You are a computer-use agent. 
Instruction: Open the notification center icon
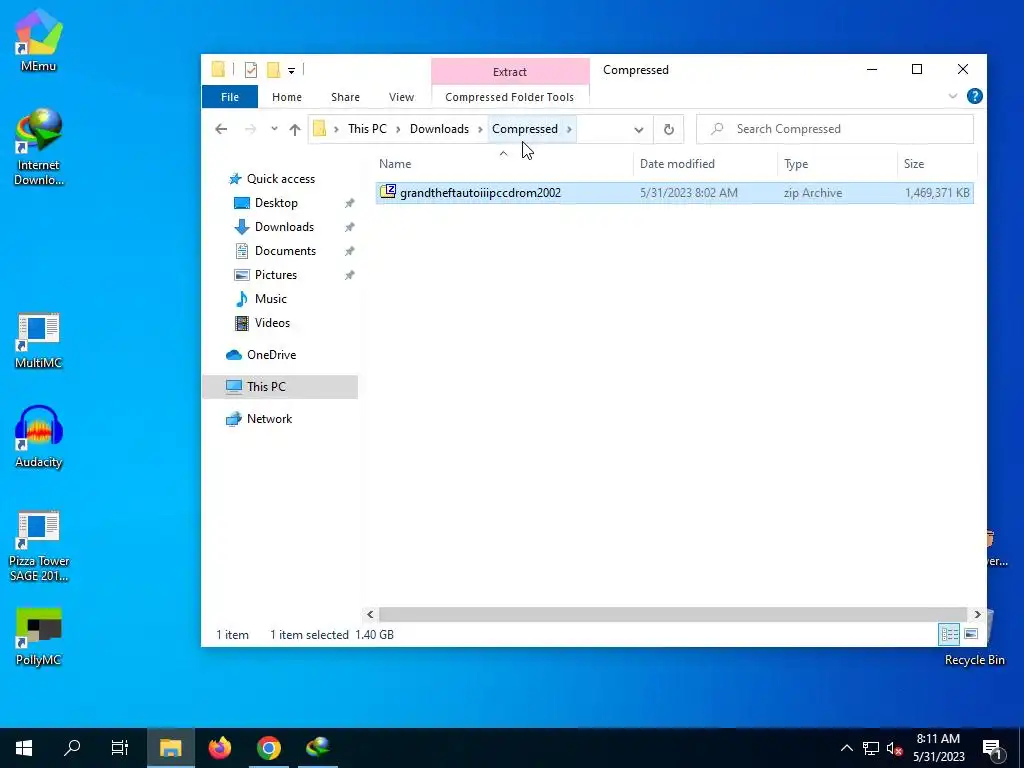point(993,748)
